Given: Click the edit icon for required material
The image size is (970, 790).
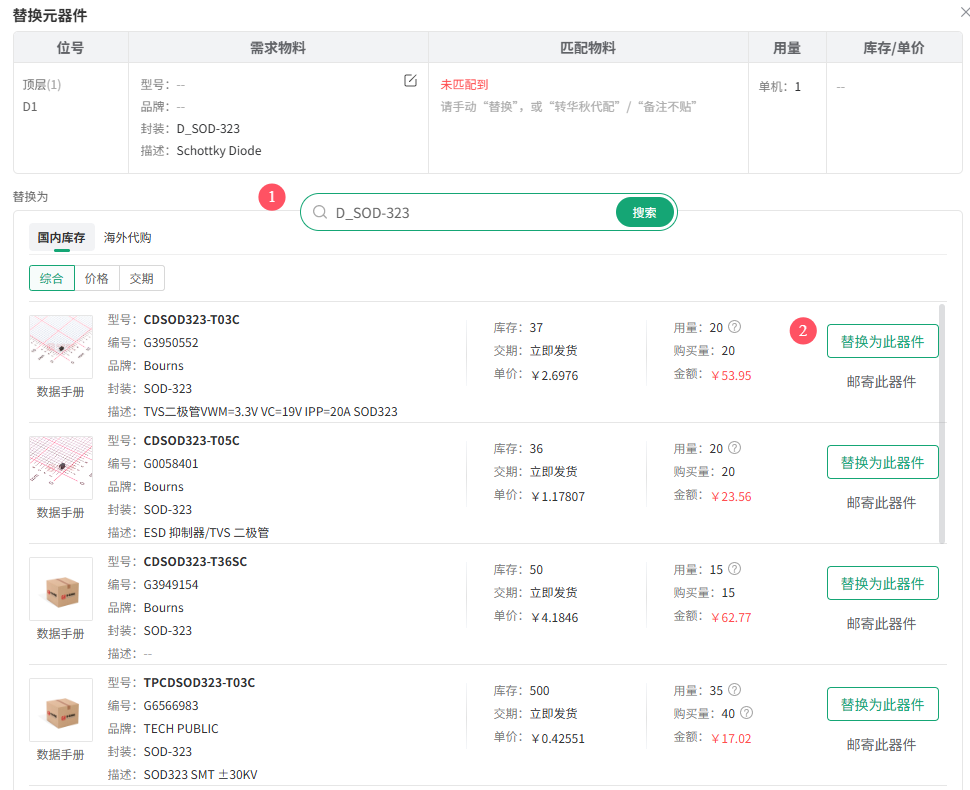Looking at the screenshot, I should (x=410, y=81).
